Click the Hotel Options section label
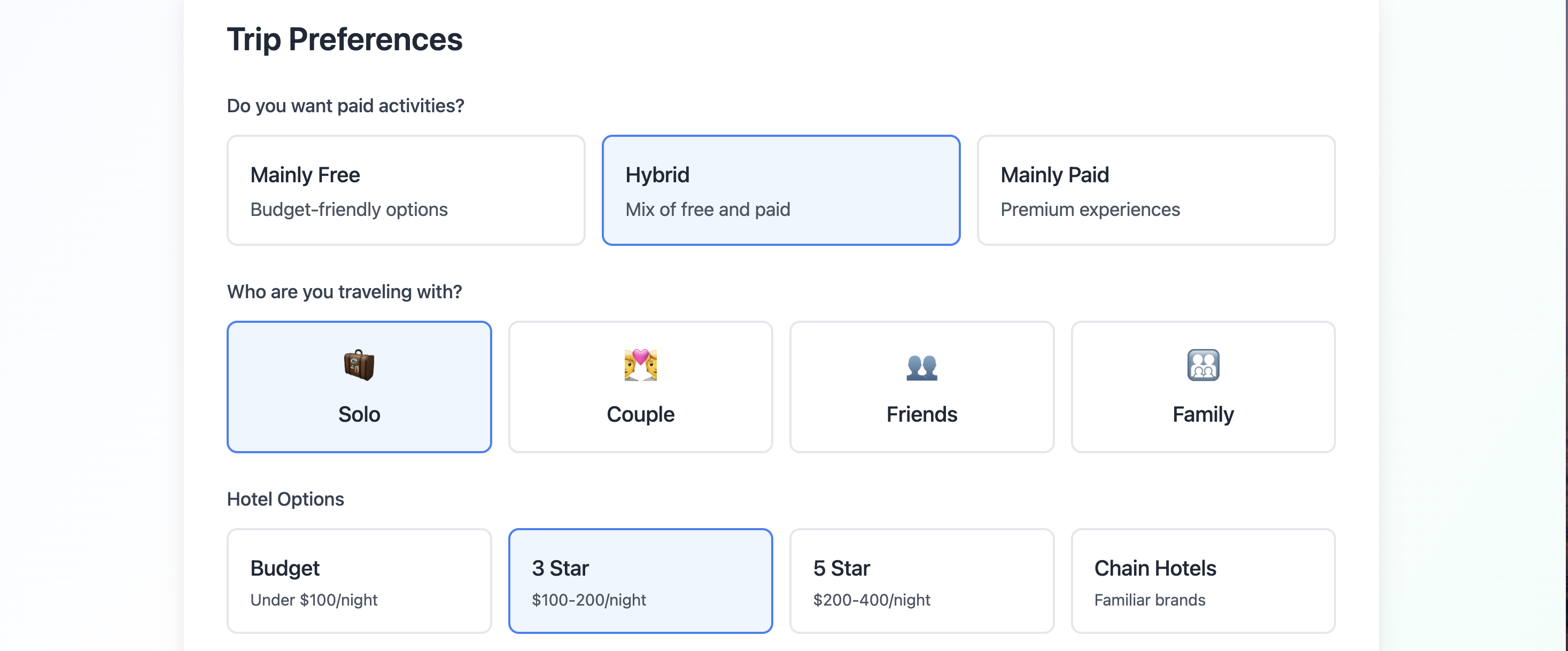The image size is (1568, 651). point(285,499)
